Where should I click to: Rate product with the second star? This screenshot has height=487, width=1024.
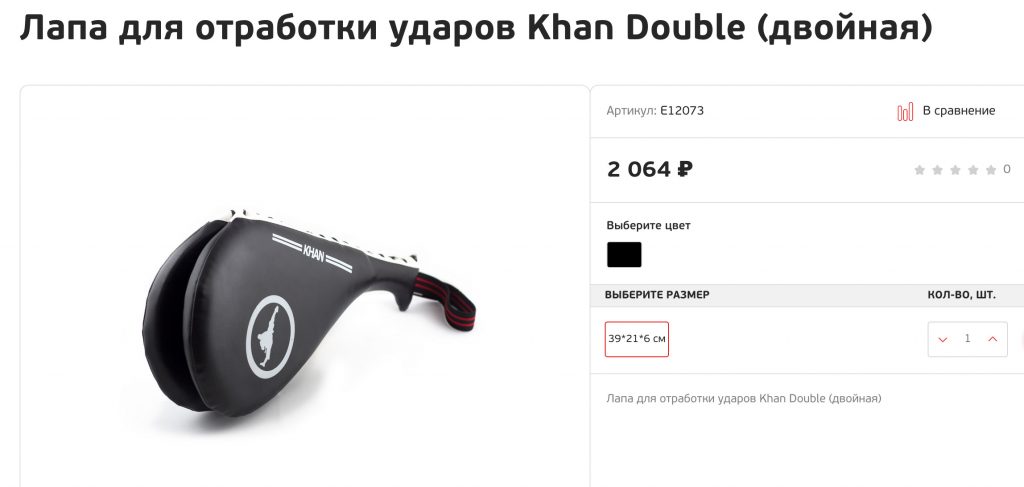pos(937,170)
